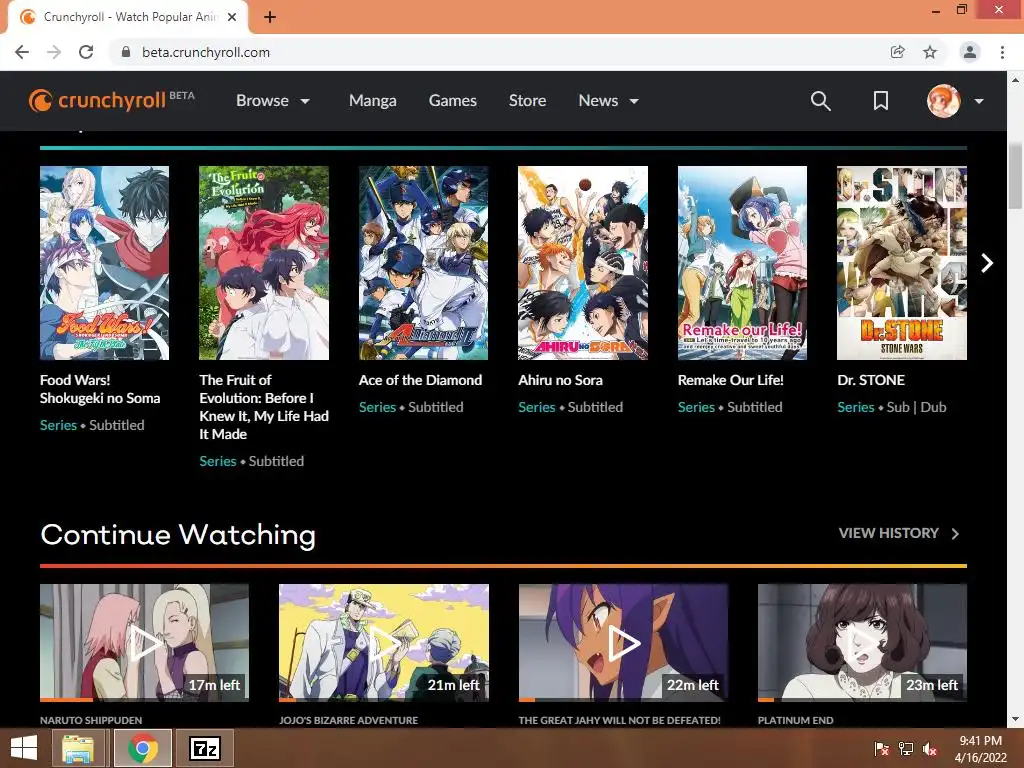Viewport: 1024px width, 768px height.
Task: Click the 23m left badge
Action: 932,685
